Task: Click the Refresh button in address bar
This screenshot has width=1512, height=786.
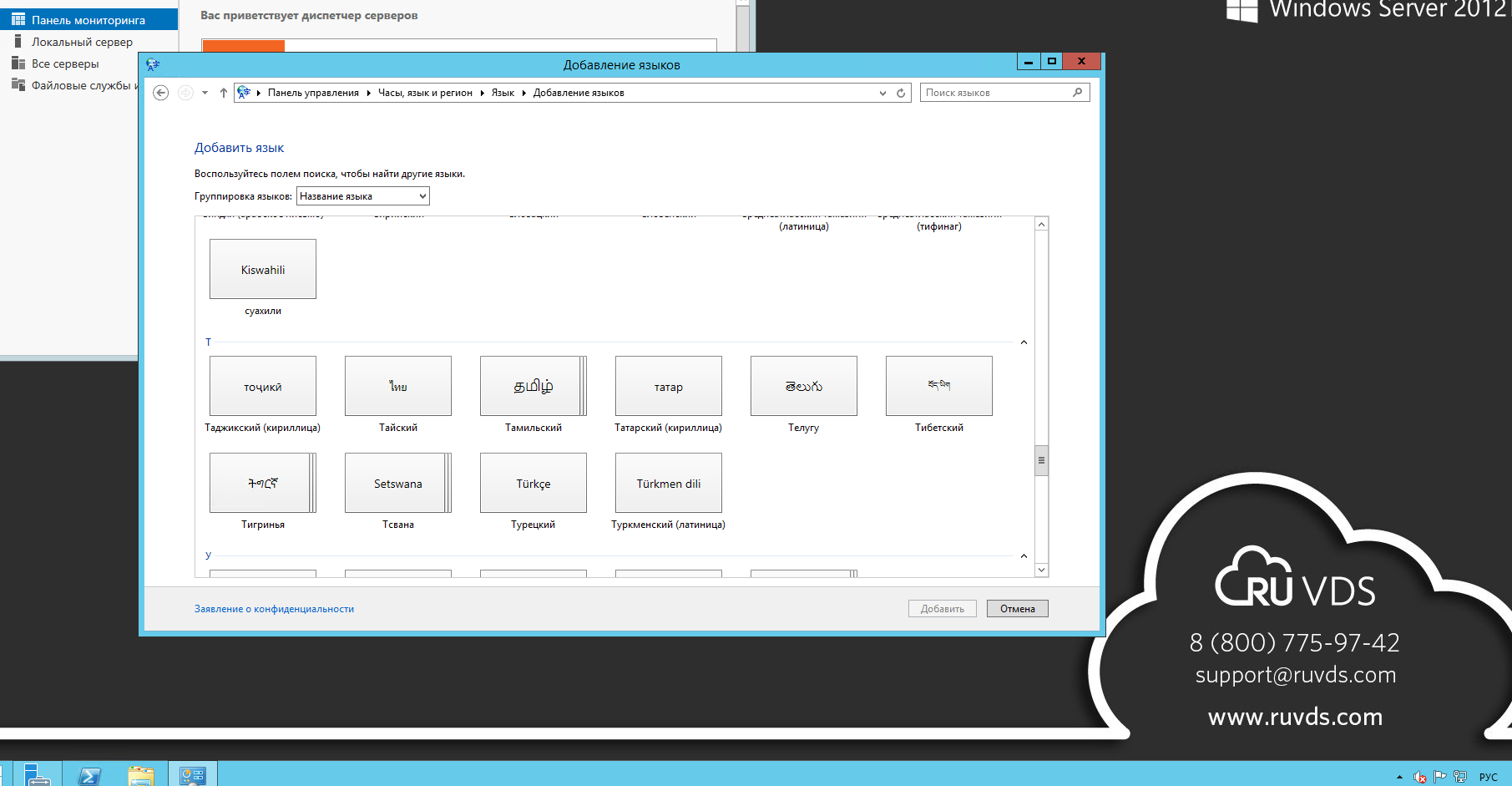Action: (x=901, y=93)
